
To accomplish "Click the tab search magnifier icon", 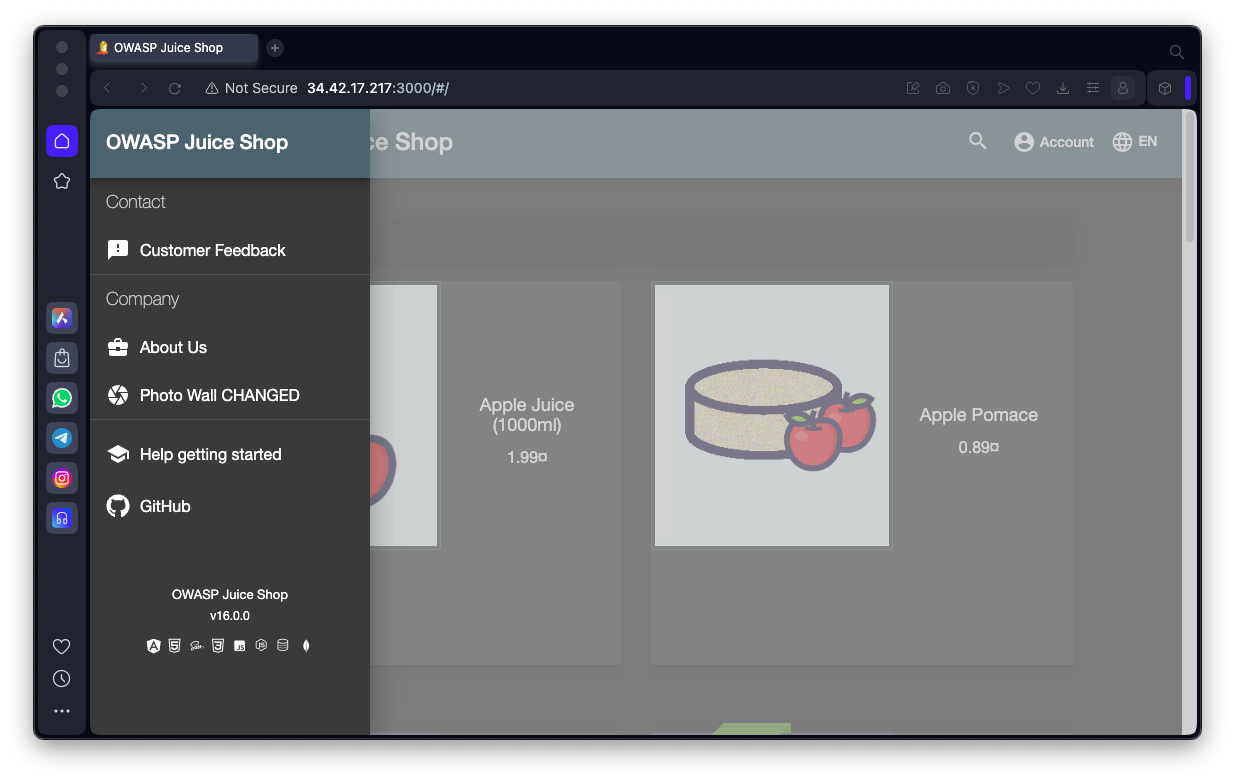I will 1177,52.
